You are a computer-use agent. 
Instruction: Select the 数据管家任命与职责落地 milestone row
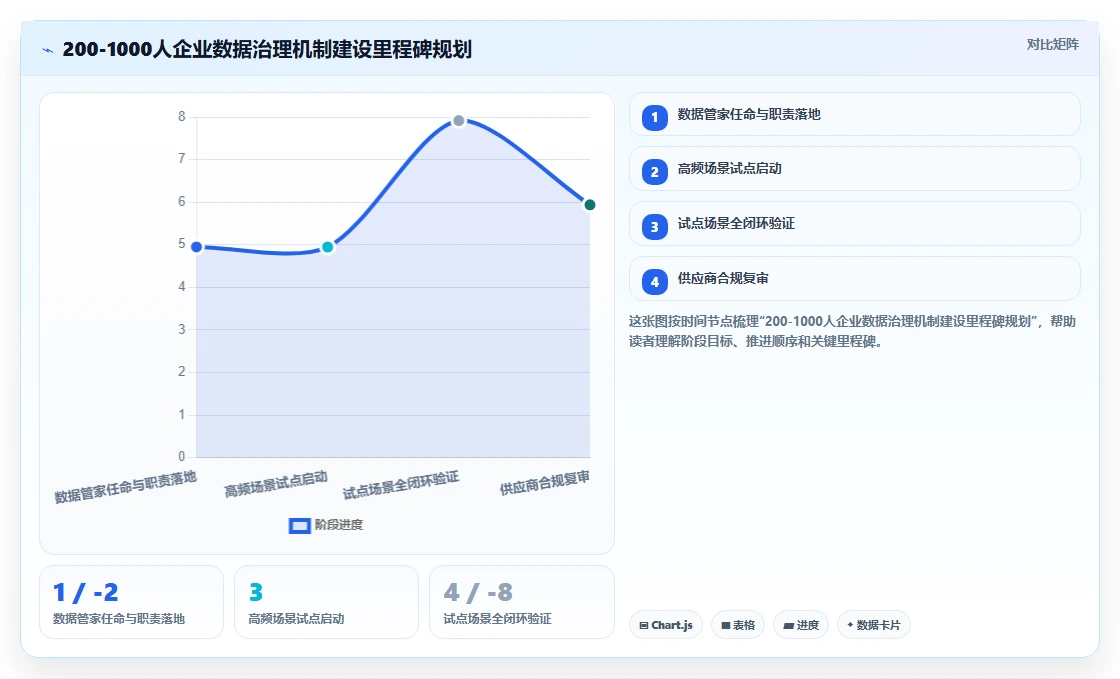click(854, 114)
